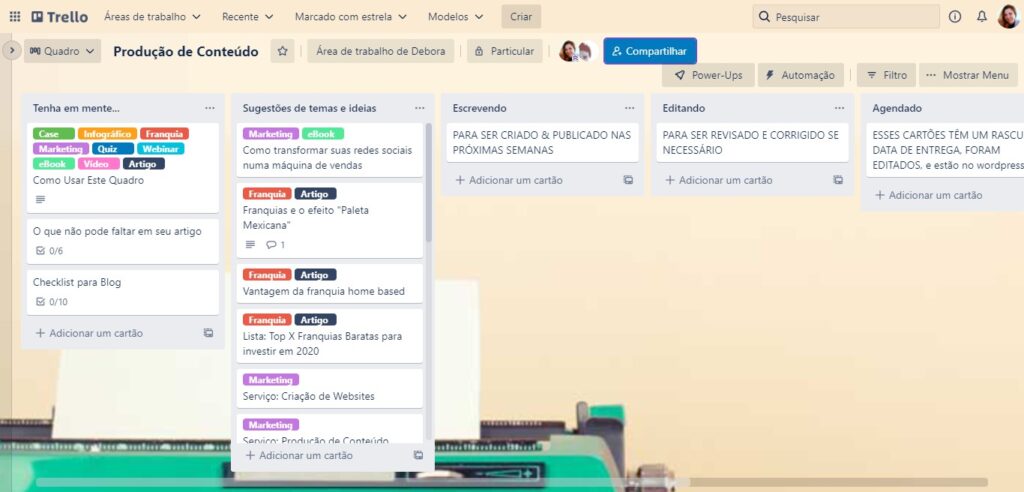
Task: Add a card to Sugestões de temas list
Action: pos(299,455)
